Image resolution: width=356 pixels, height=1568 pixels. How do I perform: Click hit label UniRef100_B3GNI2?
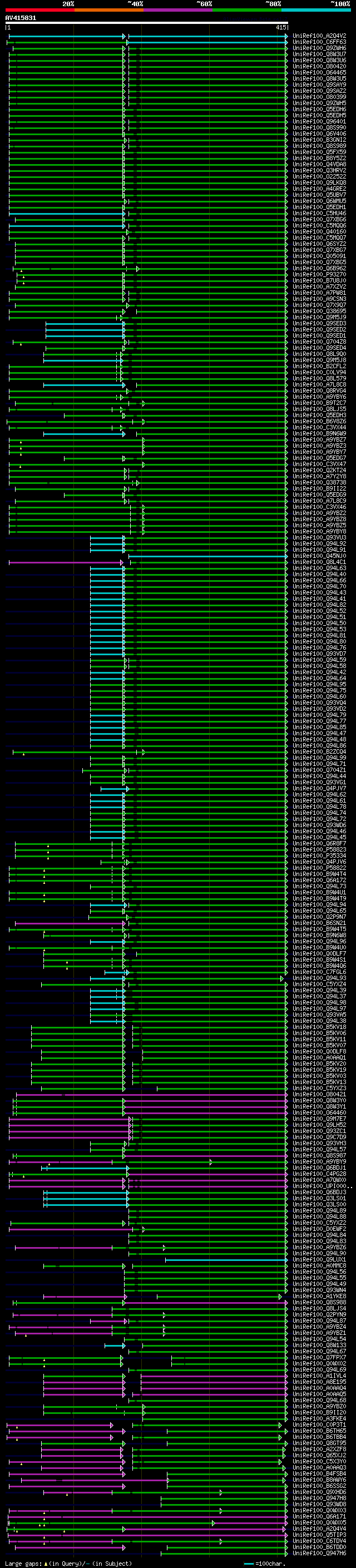319,140
